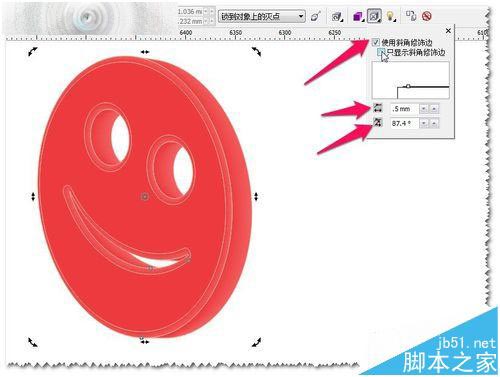The image size is (500, 377).
Task: Click the copy extrusion properties icon
Action: (411, 16)
